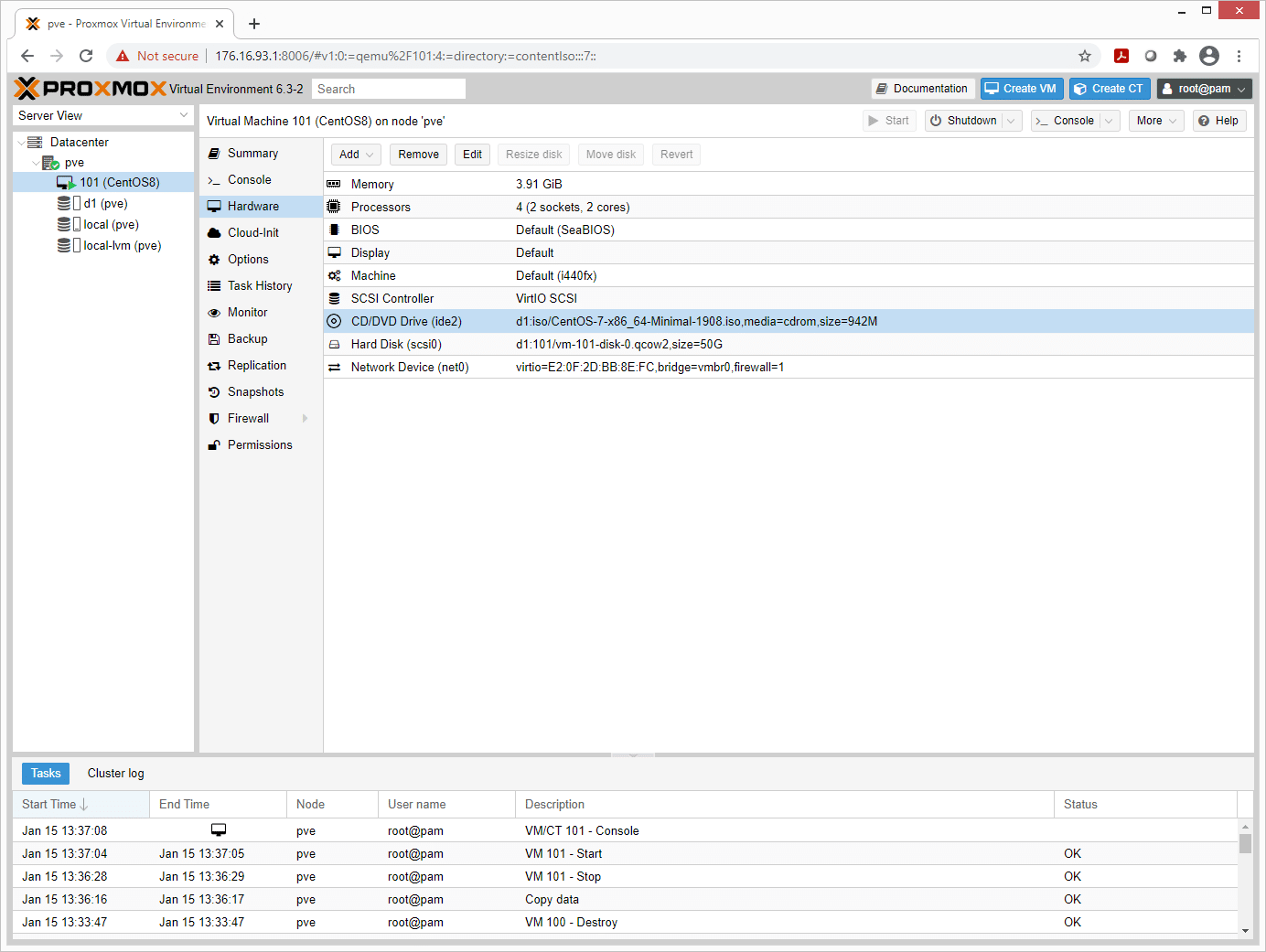Open the Server View dropdown
1266x952 pixels.
[x=184, y=115]
